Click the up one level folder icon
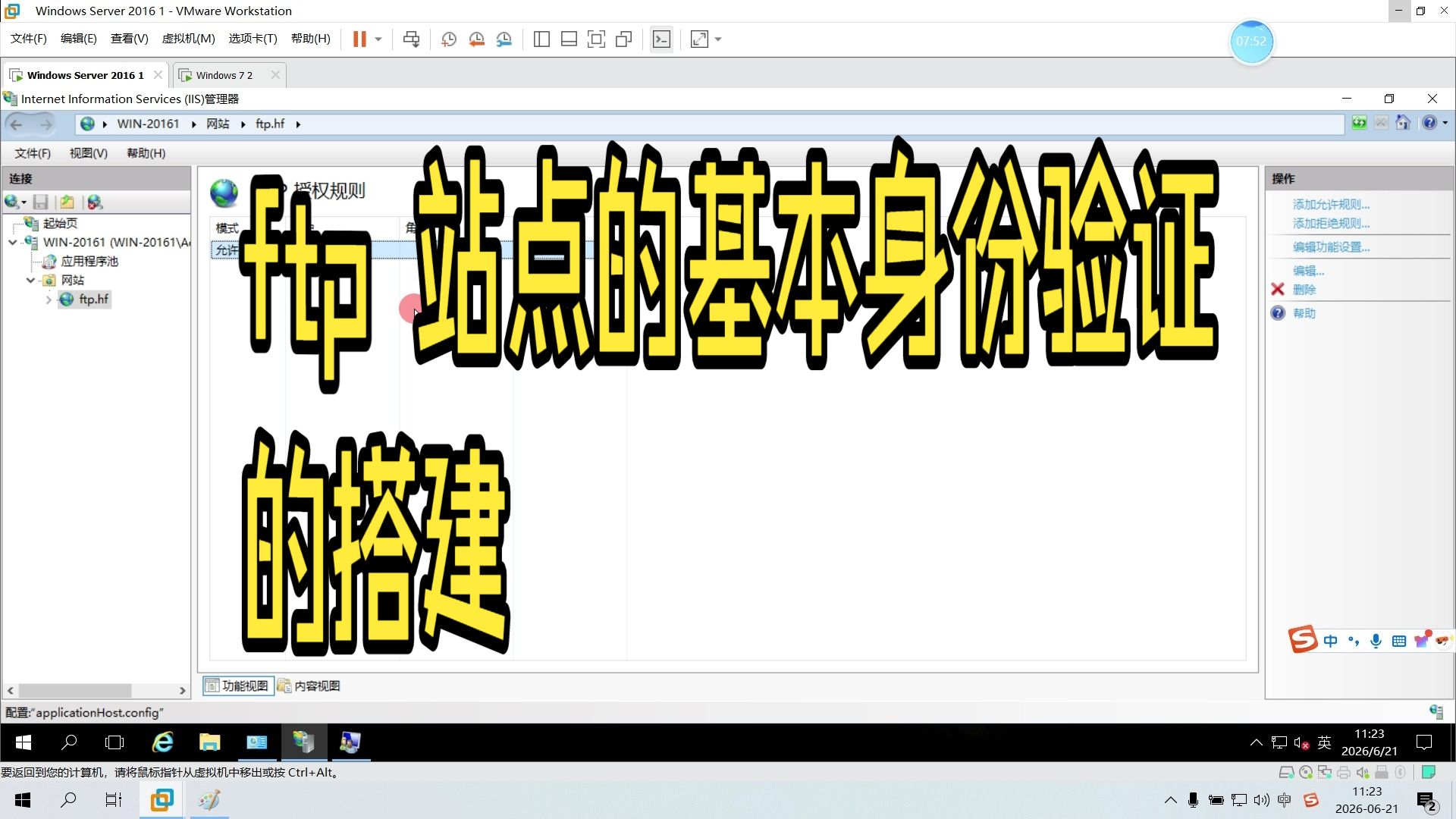 pyautogui.click(x=67, y=202)
